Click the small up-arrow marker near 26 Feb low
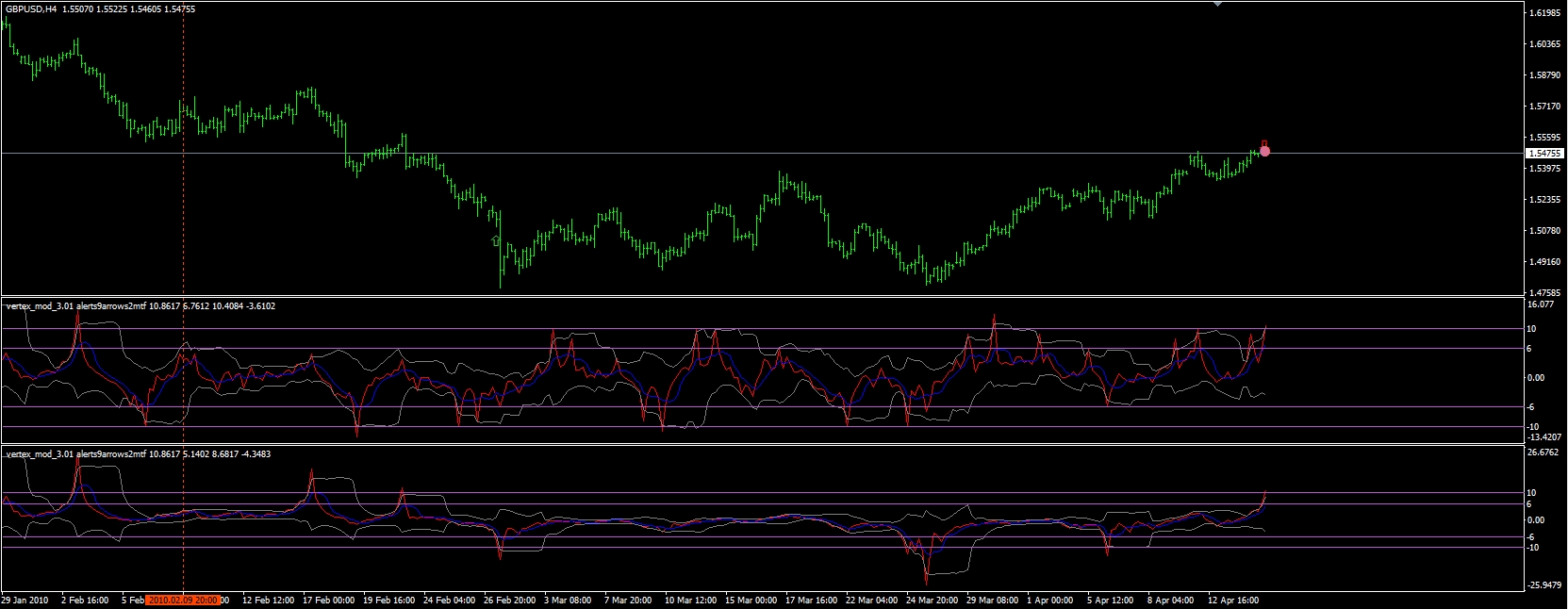 click(496, 241)
